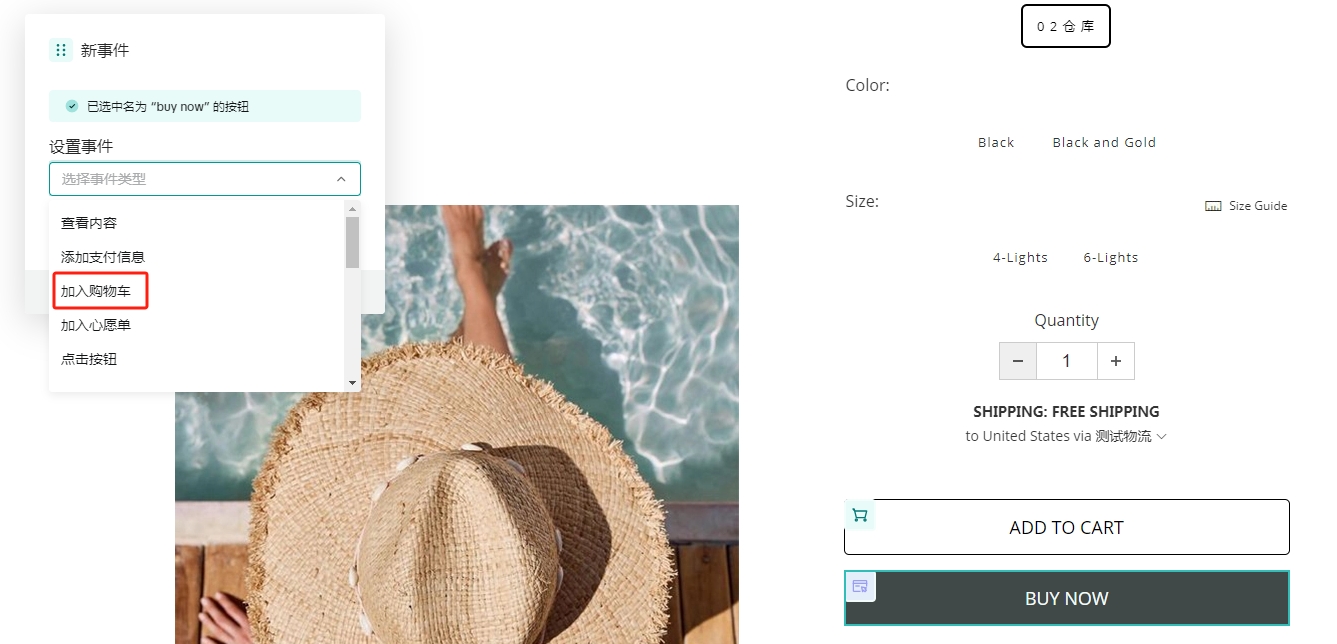
Task: Click the cart event icon on ADD TO CART
Action: (859, 515)
